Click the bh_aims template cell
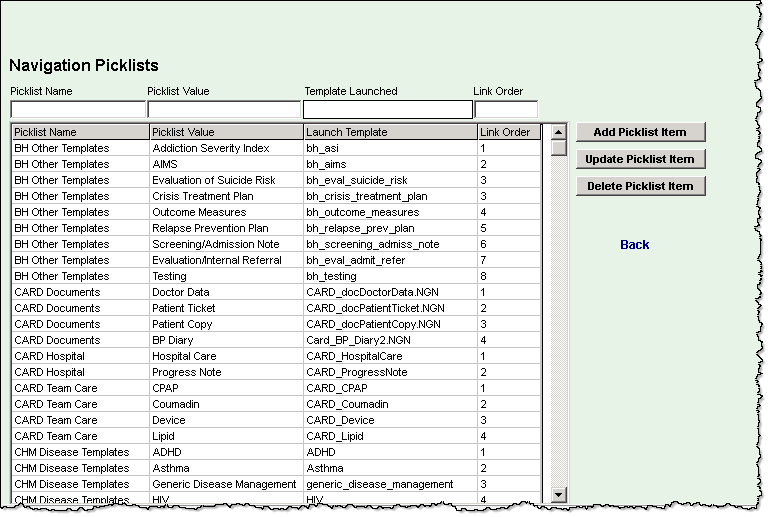 coord(390,164)
